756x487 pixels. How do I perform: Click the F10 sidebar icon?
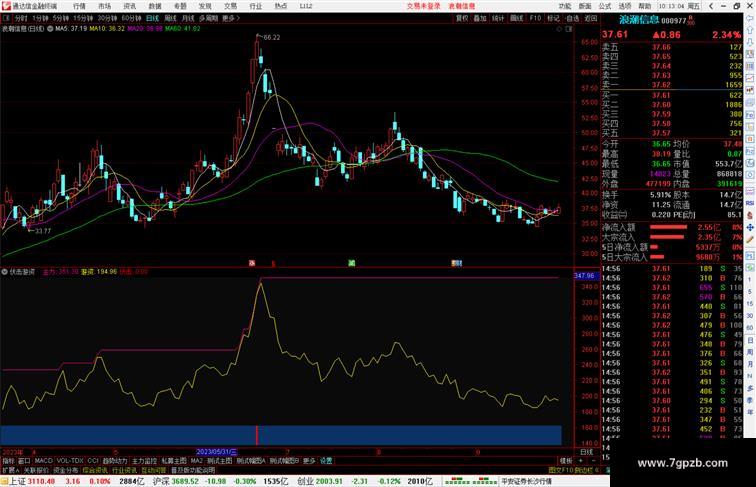[x=750, y=115]
